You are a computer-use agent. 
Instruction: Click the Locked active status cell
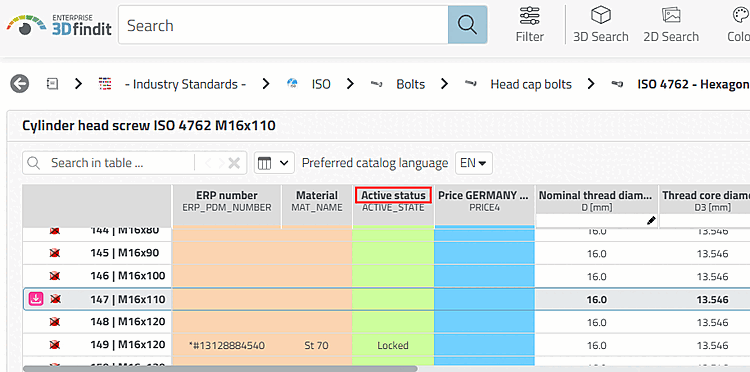tap(393, 345)
